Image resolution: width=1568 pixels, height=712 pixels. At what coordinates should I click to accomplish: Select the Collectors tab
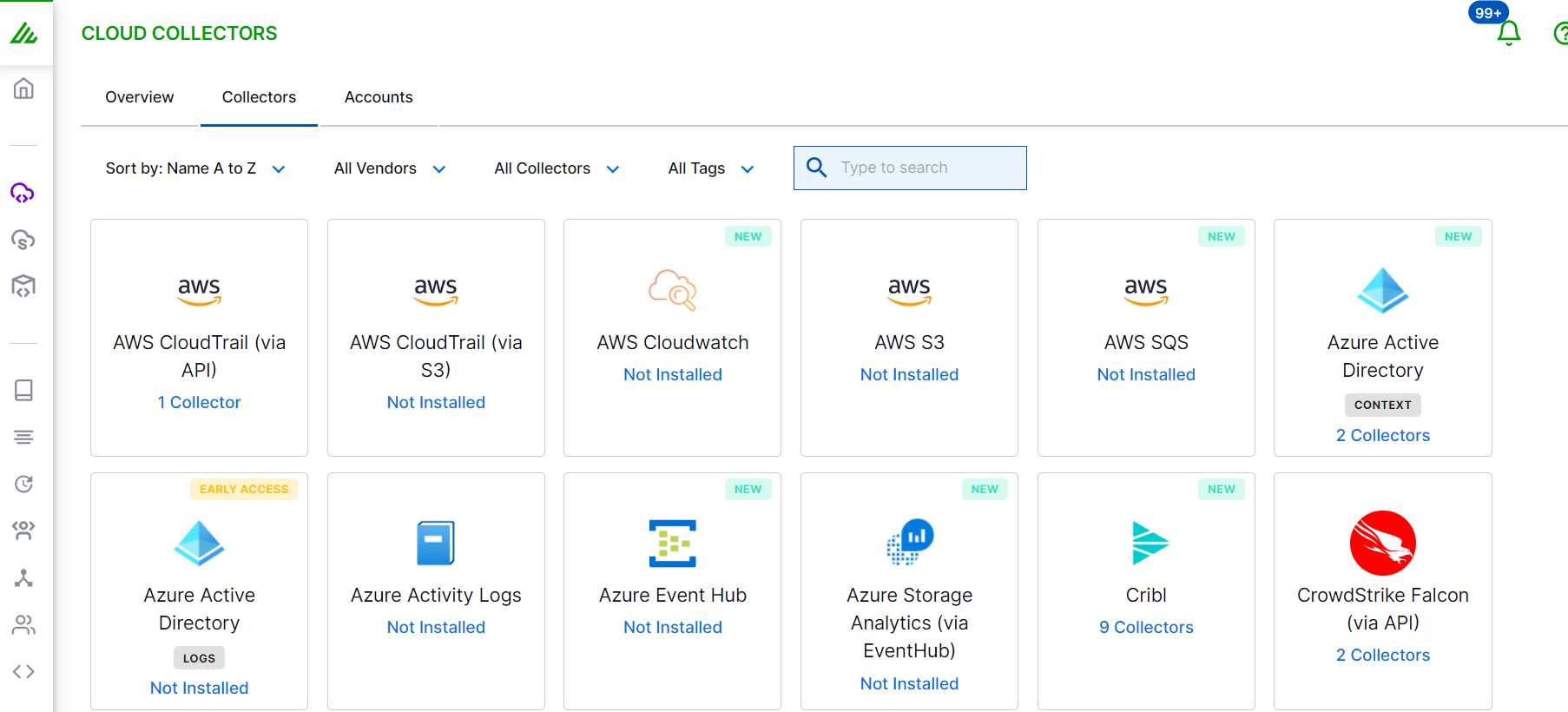point(259,97)
